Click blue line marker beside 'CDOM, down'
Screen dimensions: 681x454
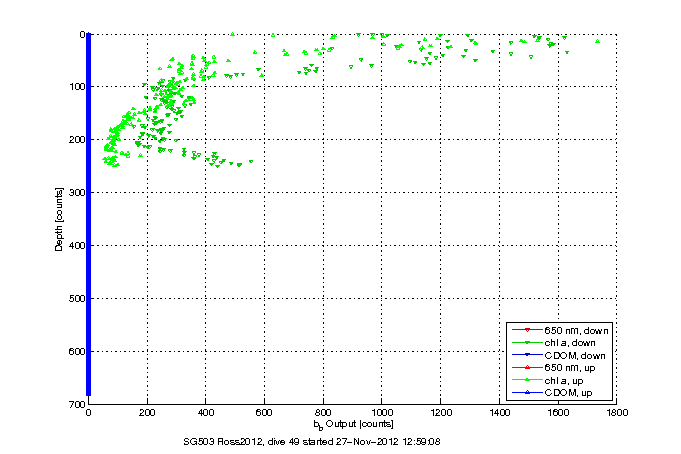point(527,355)
